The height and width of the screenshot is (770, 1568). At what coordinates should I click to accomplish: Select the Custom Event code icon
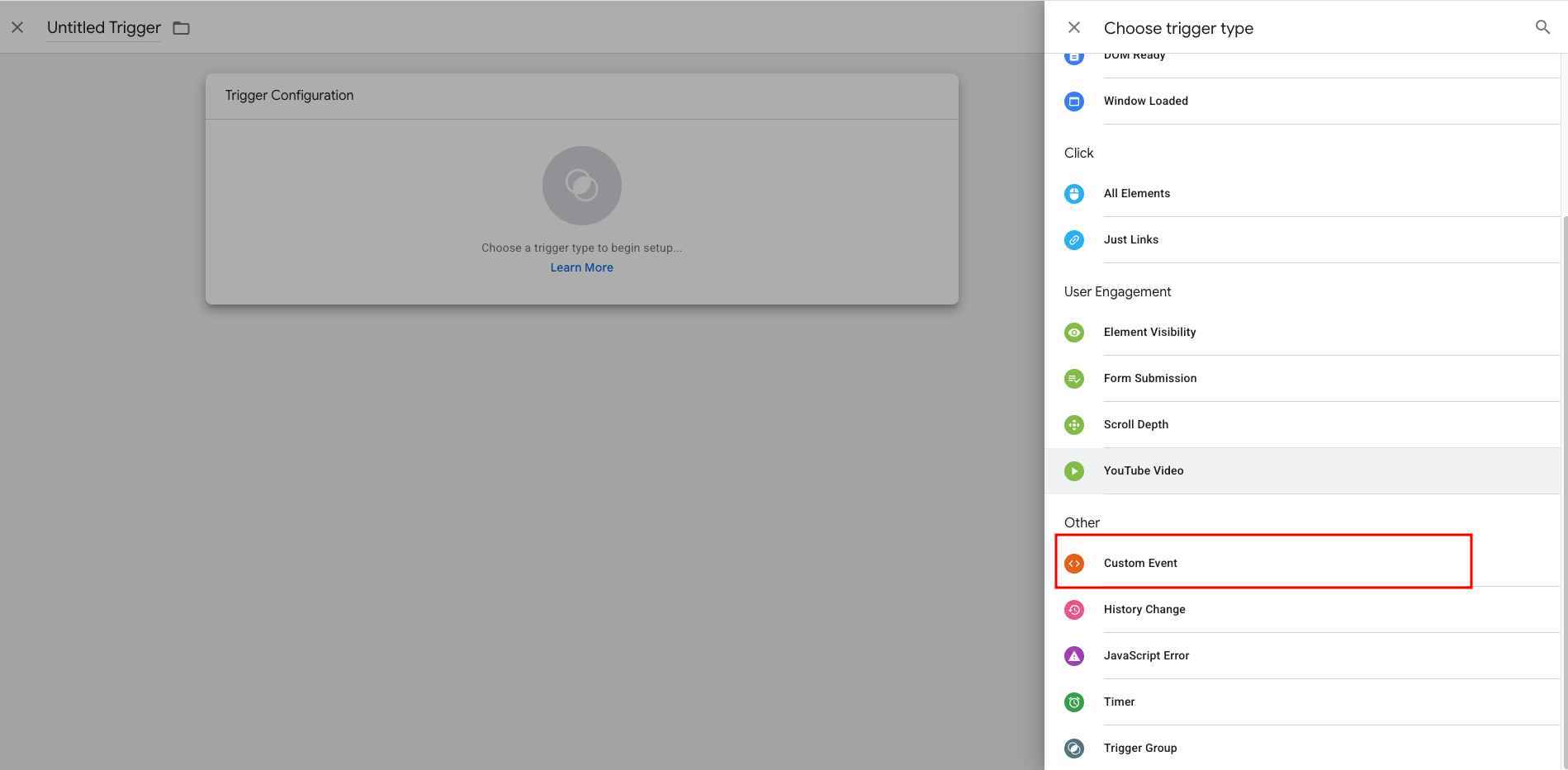click(x=1073, y=564)
